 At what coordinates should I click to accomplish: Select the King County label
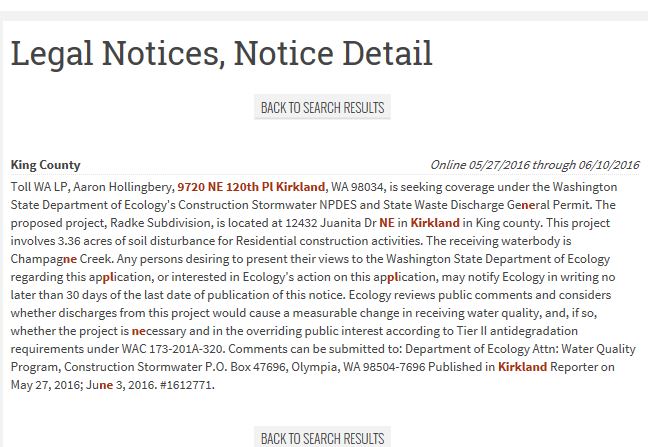coord(45,165)
